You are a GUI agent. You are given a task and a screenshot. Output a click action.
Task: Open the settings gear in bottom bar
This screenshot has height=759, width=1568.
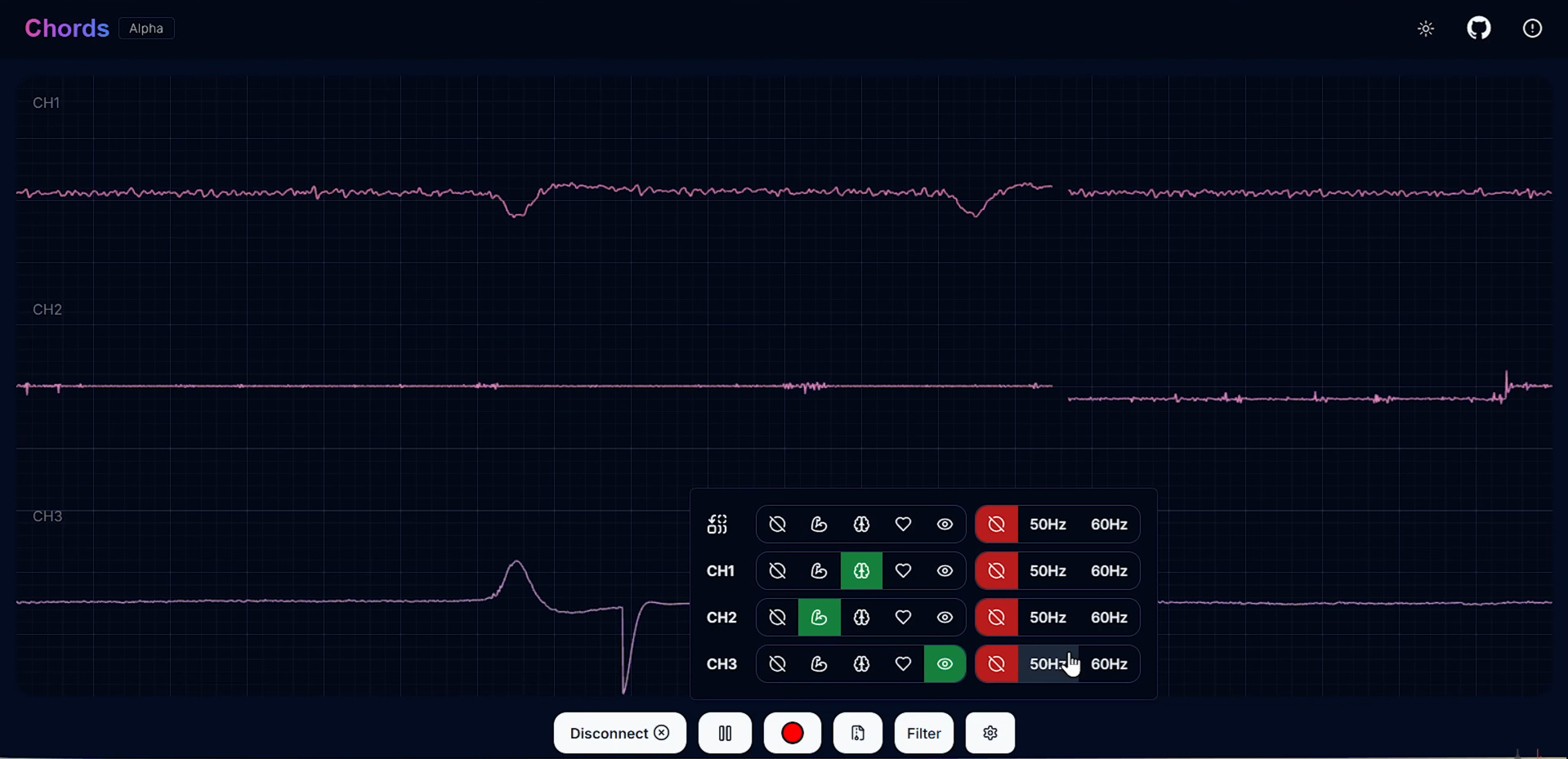989,733
